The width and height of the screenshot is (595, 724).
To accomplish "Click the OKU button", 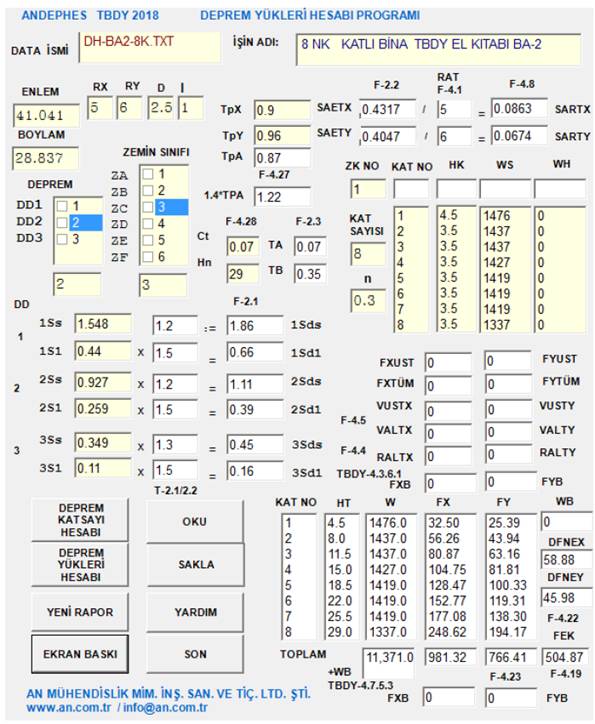I will pyautogui.click(x=195, y=522).
